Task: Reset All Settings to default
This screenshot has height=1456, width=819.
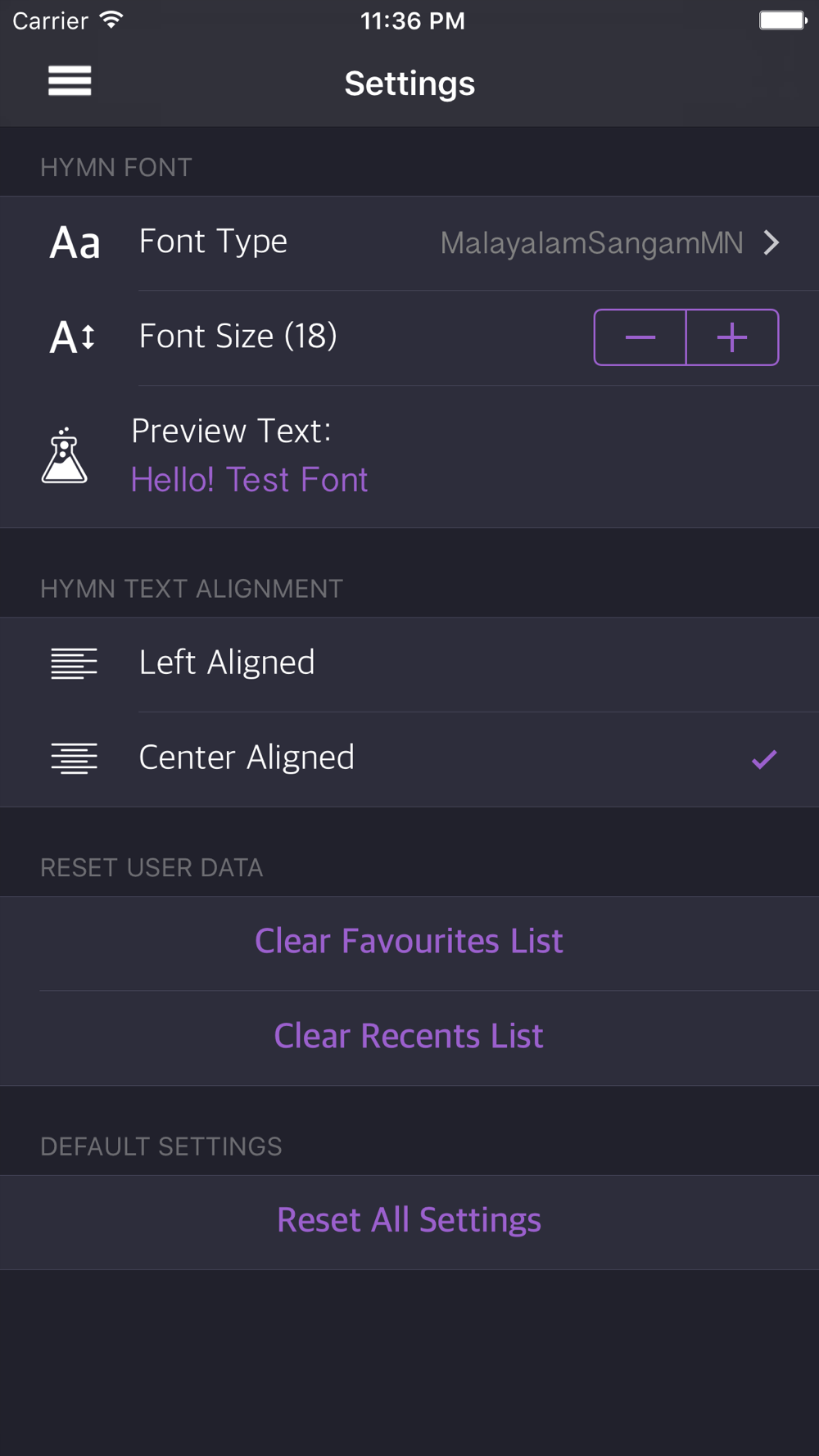Action: click(x=409, y=1221)
